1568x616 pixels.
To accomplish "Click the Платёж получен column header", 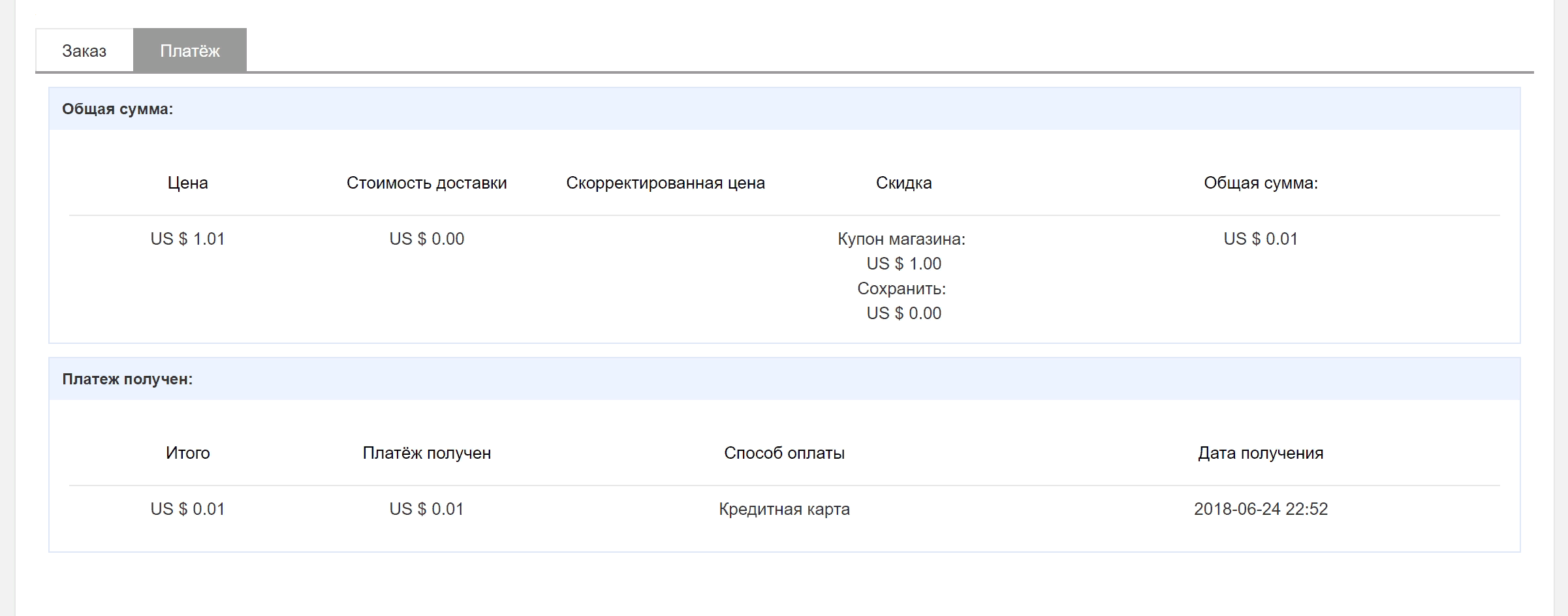I will pos(427,453).
